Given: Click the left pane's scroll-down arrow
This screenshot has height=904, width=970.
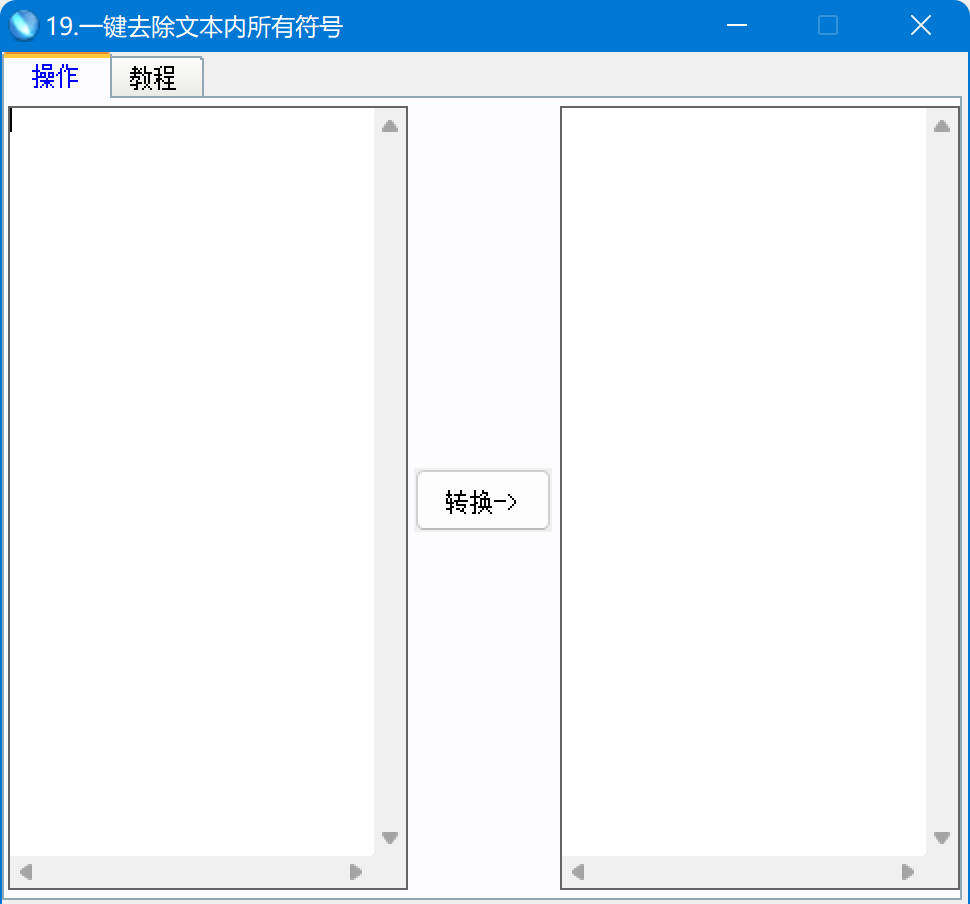Looking at the screenshot, I should [x=390, y=838].
